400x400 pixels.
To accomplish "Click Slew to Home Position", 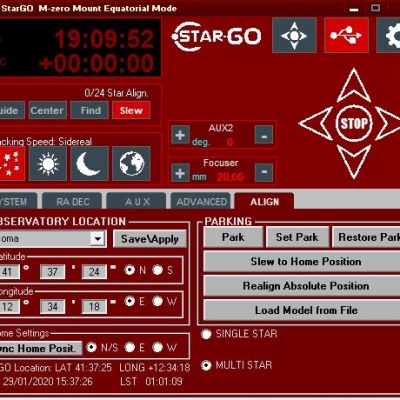I will pyautogui.click(x=302, y=262).
